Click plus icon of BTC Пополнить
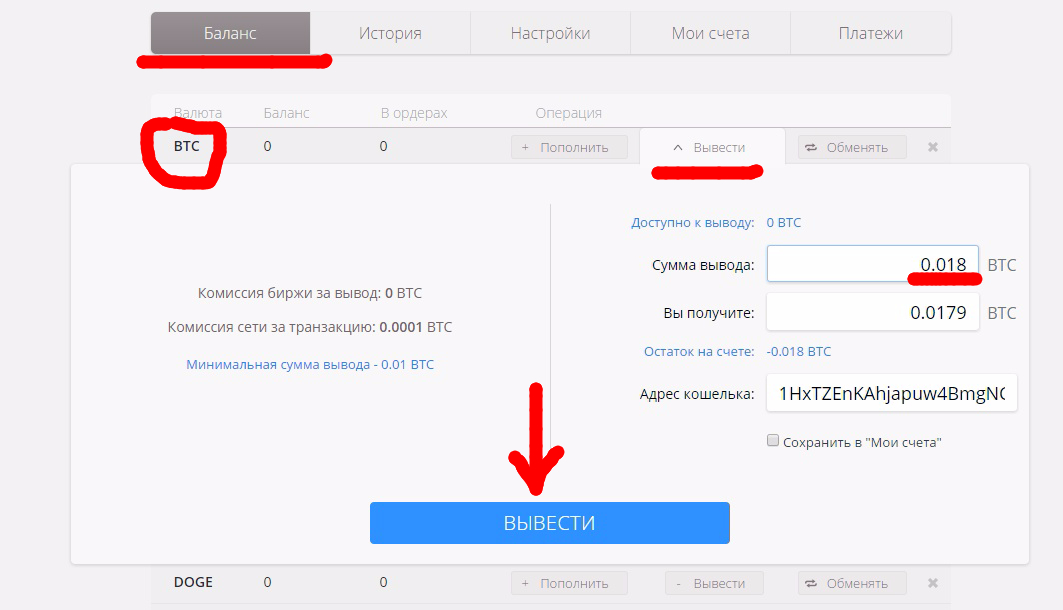Image resolution: width=1063 pixels, height=610 pixels. point(525,147)
